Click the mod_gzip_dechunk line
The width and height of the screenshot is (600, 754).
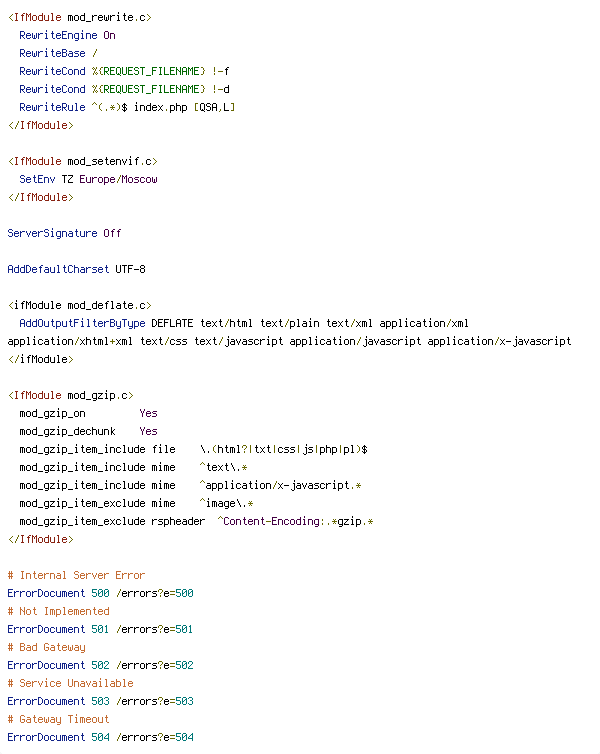tap(88, 431)
